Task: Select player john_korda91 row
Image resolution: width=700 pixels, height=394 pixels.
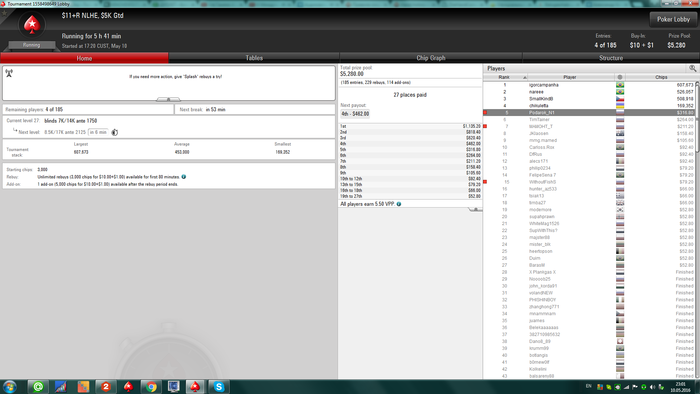Action: point(589,286)
